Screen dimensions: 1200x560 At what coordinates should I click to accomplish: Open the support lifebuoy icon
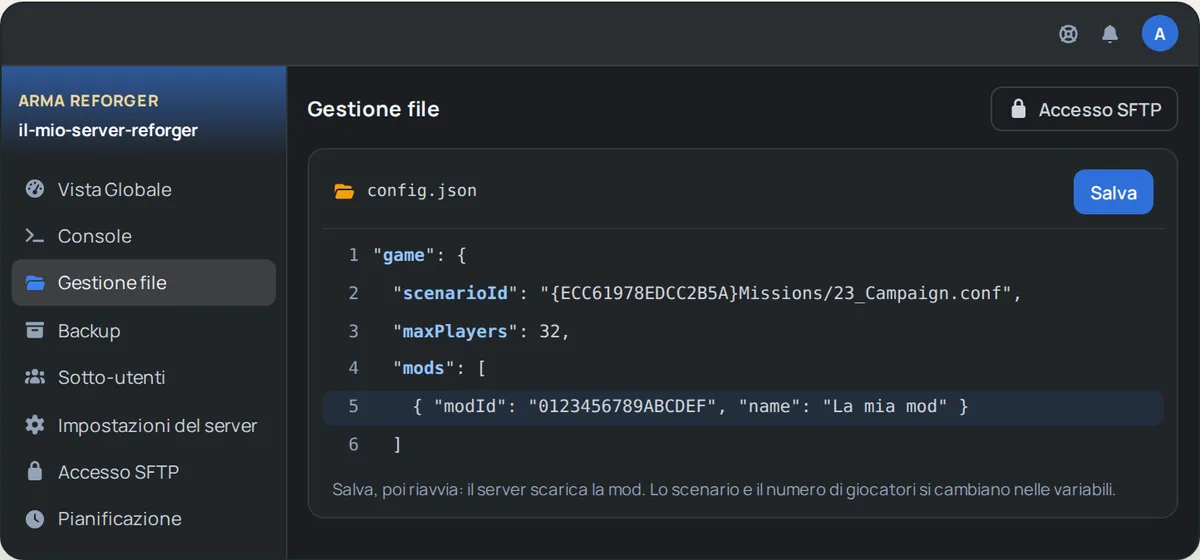coord(1068,34)
